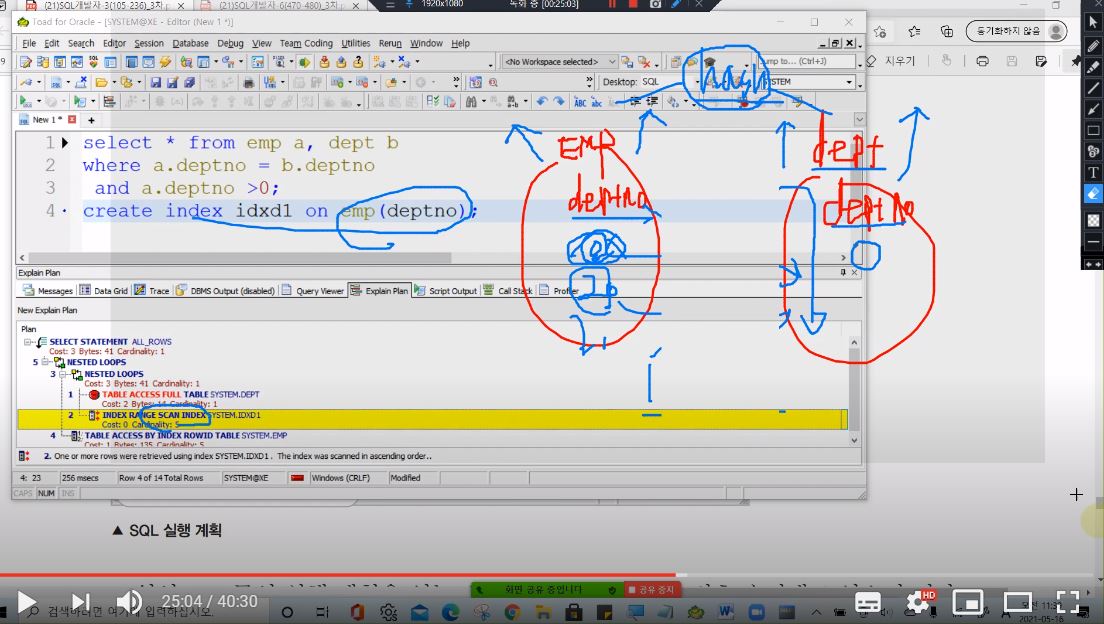Select TABLE ACCESS FULL SYSTEM.DEPT row
The image size is (1104, 624).
pos(180,394)
